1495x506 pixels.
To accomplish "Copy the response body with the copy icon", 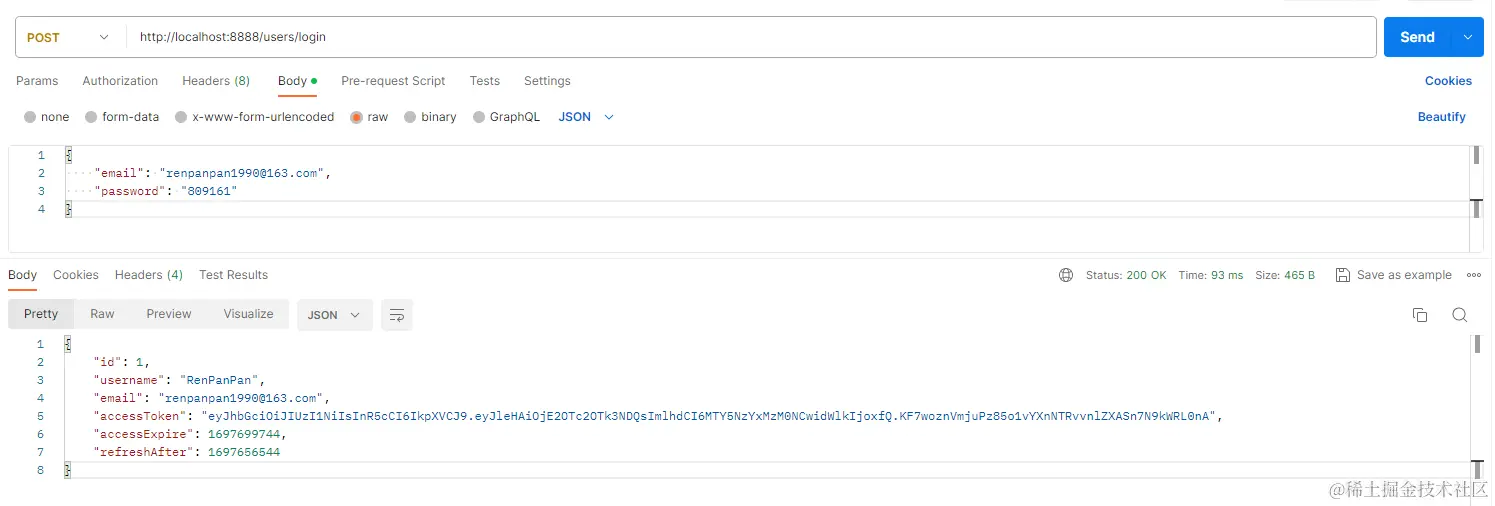I will (1419, 315).
